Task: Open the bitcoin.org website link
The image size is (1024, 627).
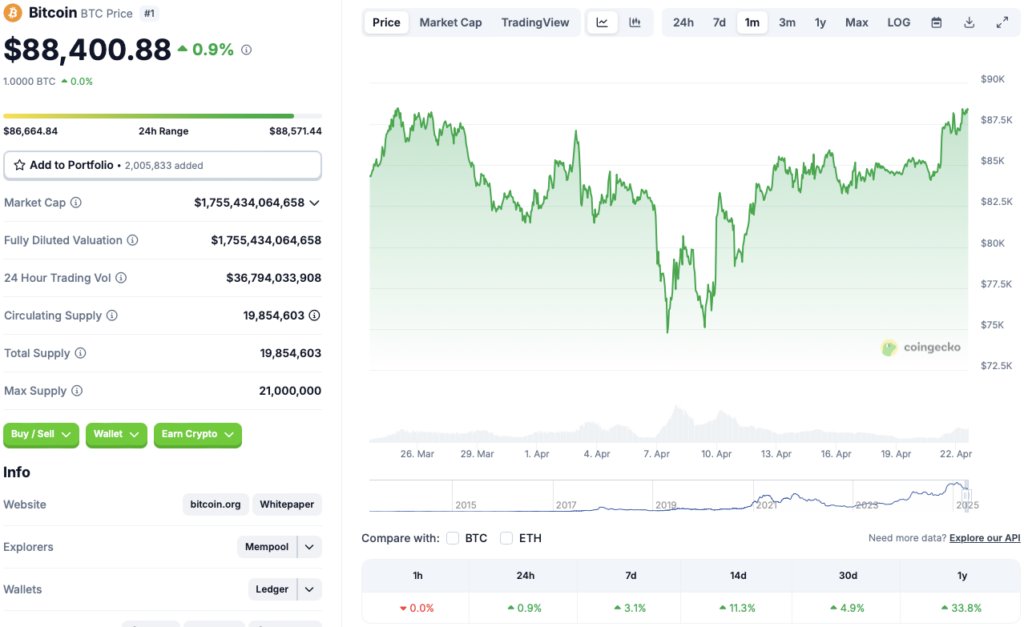Action: 214,504
